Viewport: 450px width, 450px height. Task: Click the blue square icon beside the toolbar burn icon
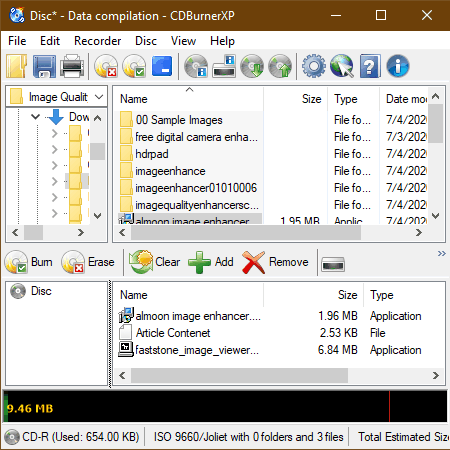tap(162, 66)
